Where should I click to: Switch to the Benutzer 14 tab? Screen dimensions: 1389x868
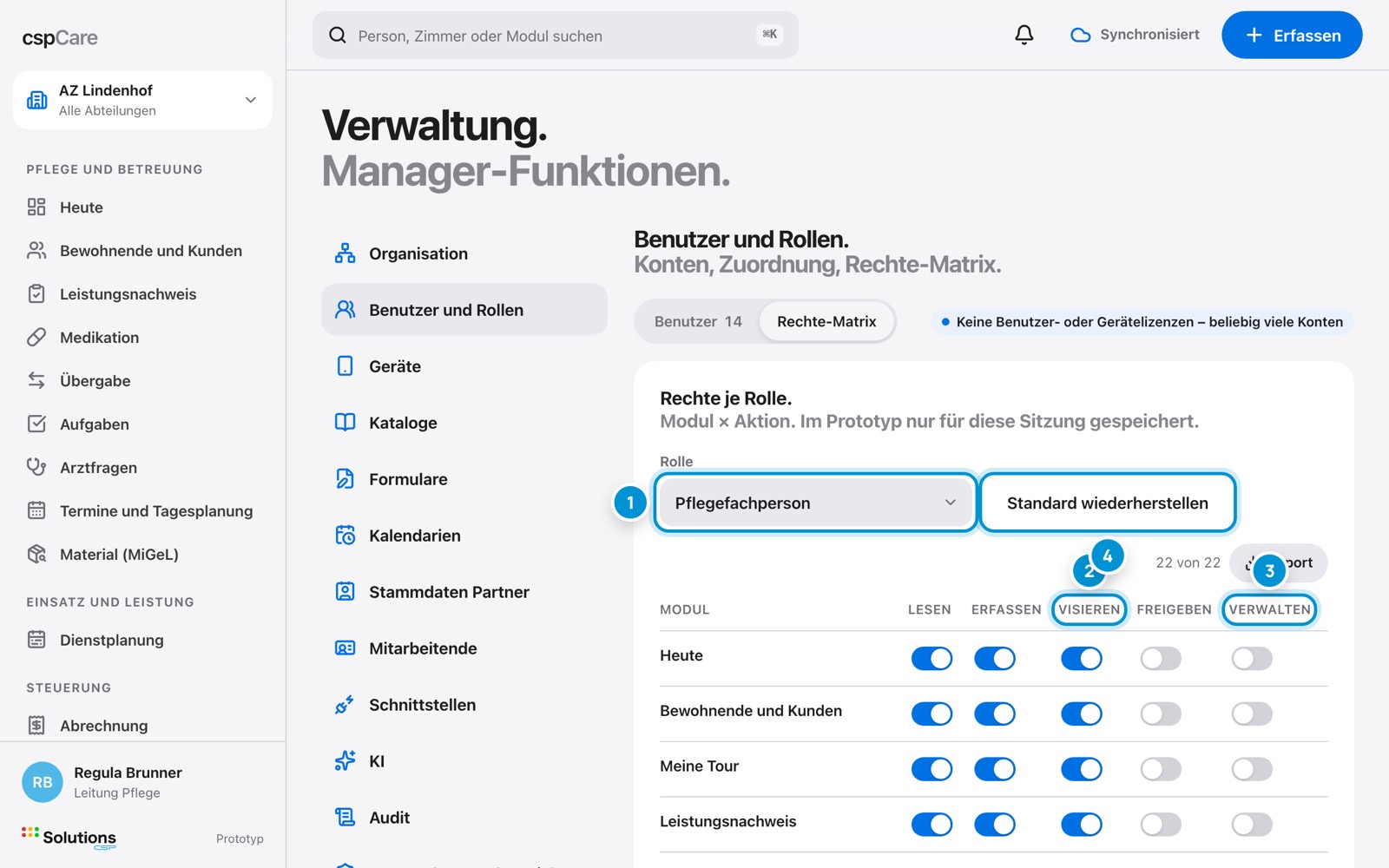[x=698, y=321]
